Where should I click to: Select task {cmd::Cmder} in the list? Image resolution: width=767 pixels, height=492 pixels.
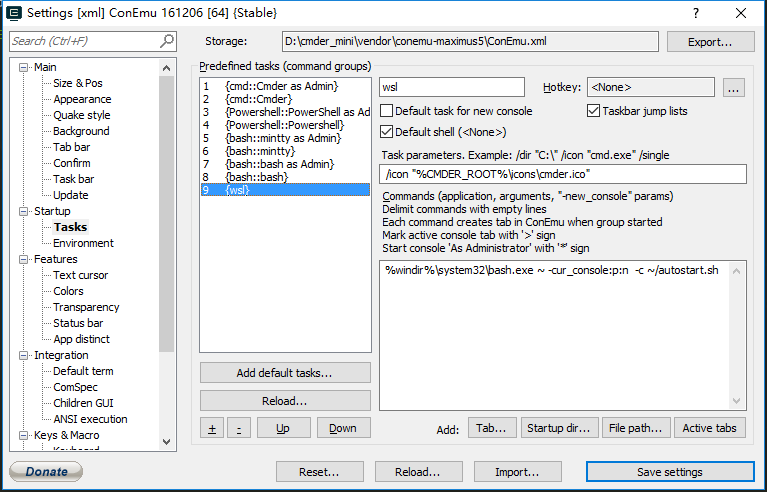285,99
